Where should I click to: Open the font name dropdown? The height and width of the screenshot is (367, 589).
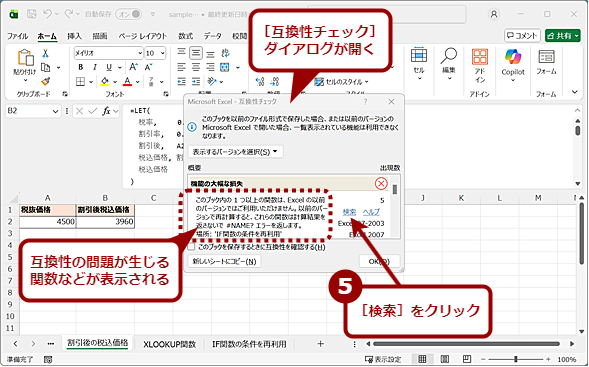[x=140, y=53]
